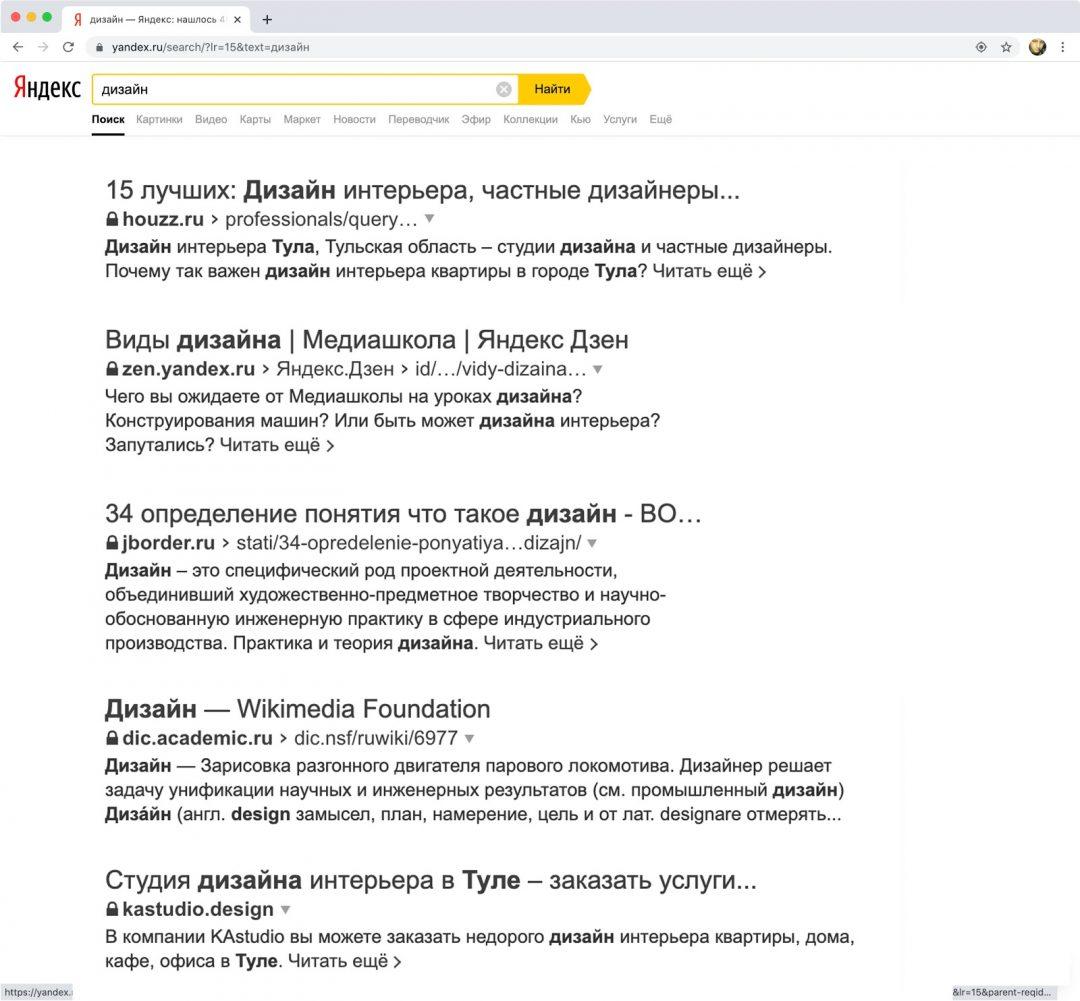Expand dropdown arrow beside dic.academic.ru path
Screen dimensions: 1080x1001
pyautogui.click(x=469, y=739)
